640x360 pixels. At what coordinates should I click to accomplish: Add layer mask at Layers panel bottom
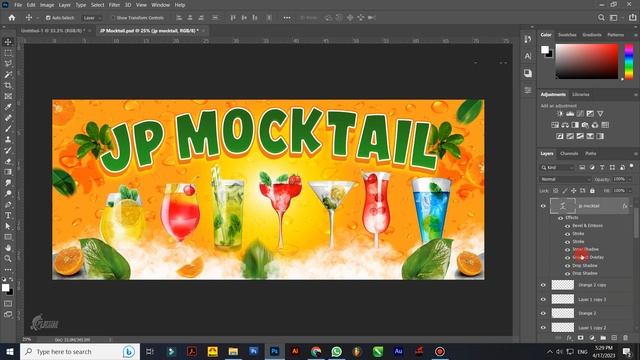point(580,338)
